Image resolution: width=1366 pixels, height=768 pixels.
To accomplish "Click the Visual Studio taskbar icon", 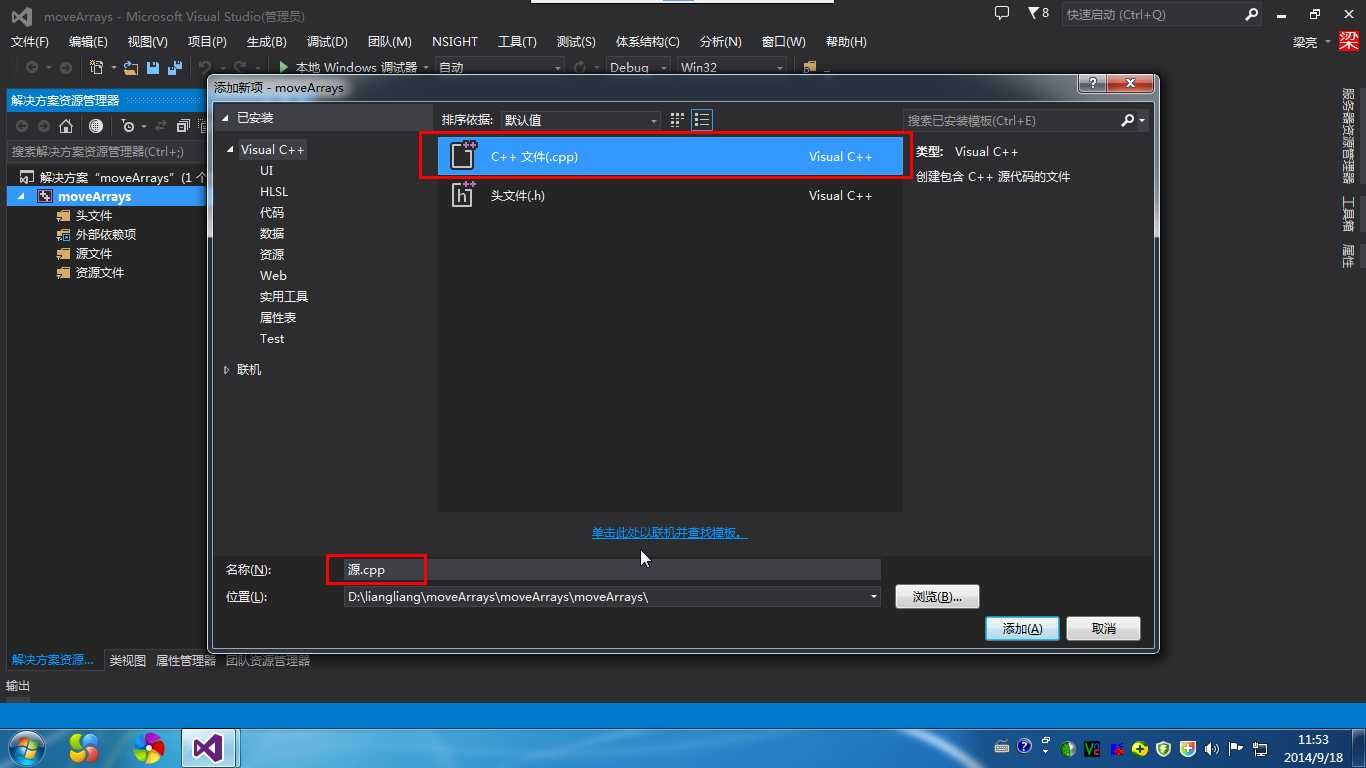I will point(208,748).
